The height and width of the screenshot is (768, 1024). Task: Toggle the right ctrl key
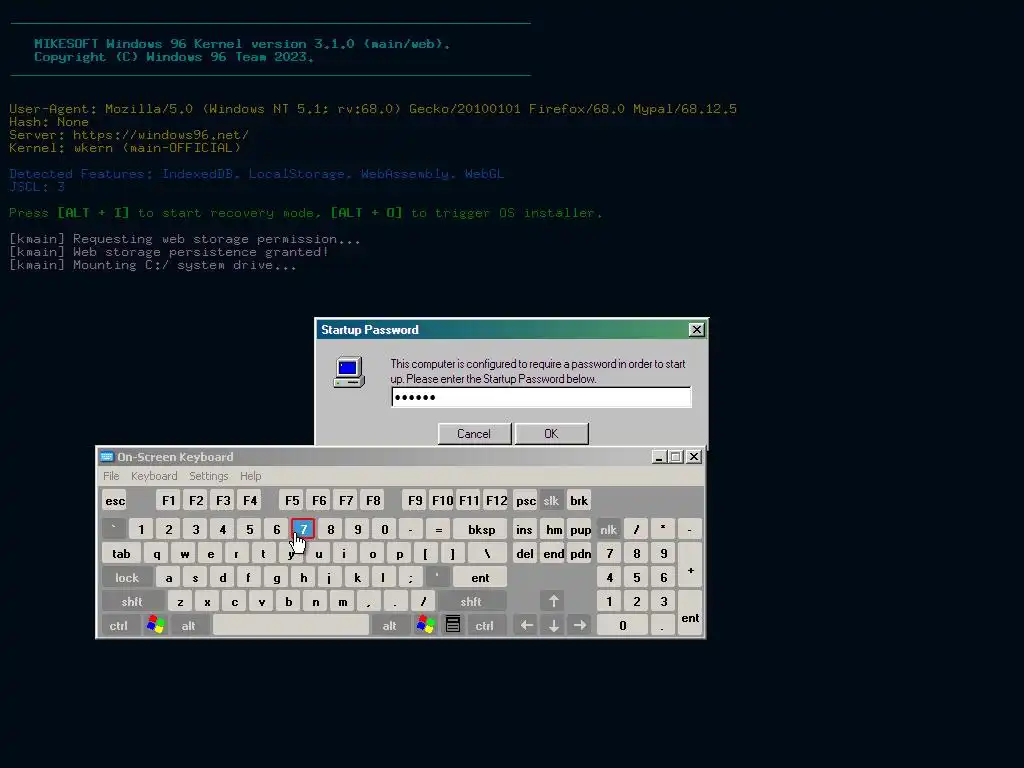pyautogui.click(x=485, y=625)
